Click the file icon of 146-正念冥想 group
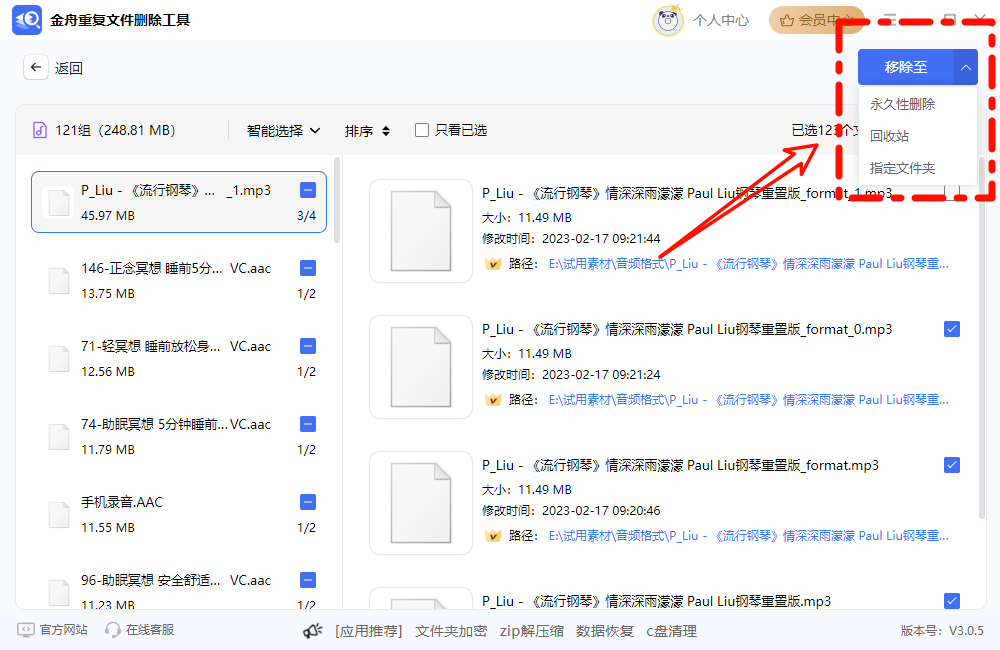Image resolution: width=1000 pixels, height=650 pixels. tap(59, 281)
